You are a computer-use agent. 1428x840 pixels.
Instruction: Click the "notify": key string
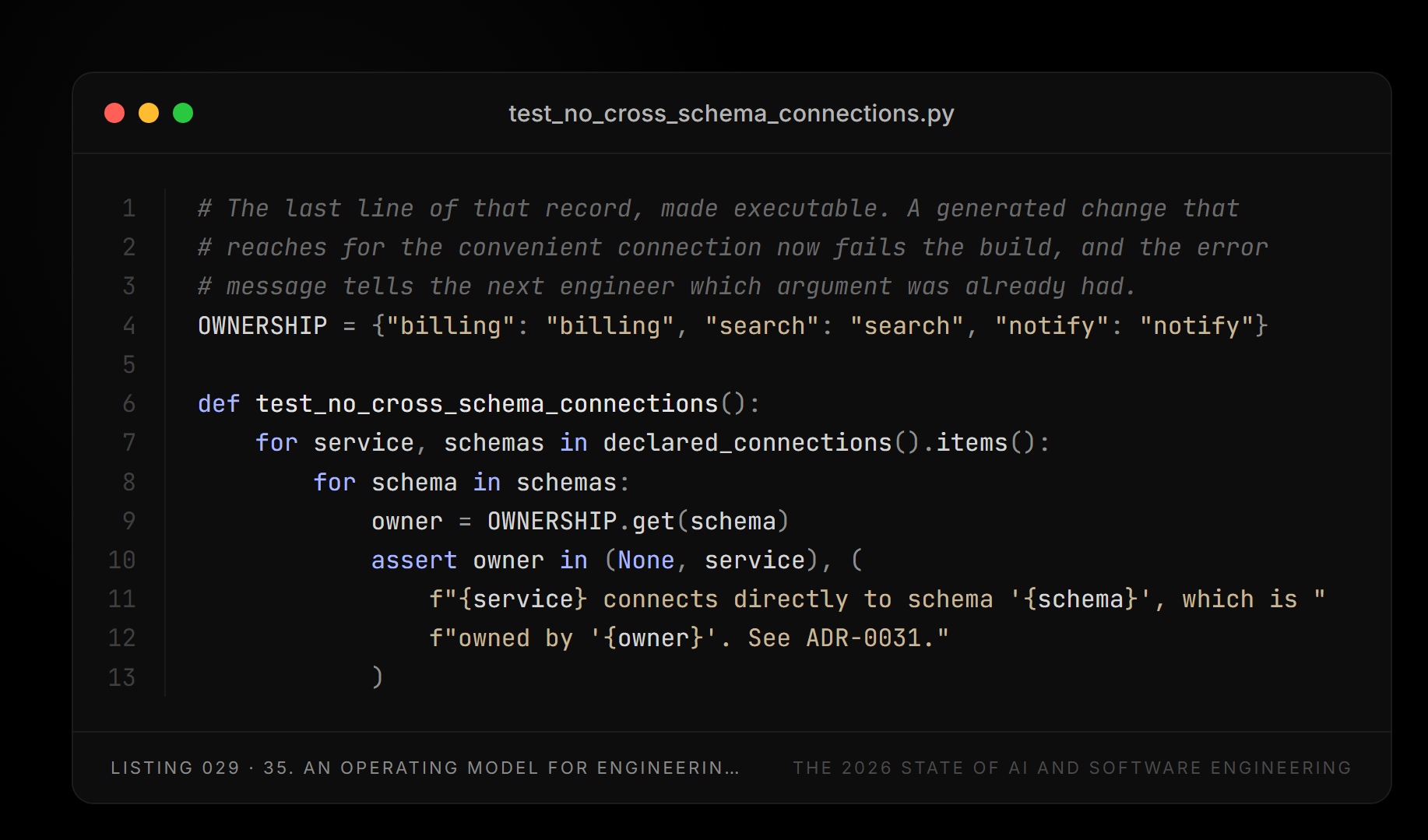click(x=1059, y=325)
